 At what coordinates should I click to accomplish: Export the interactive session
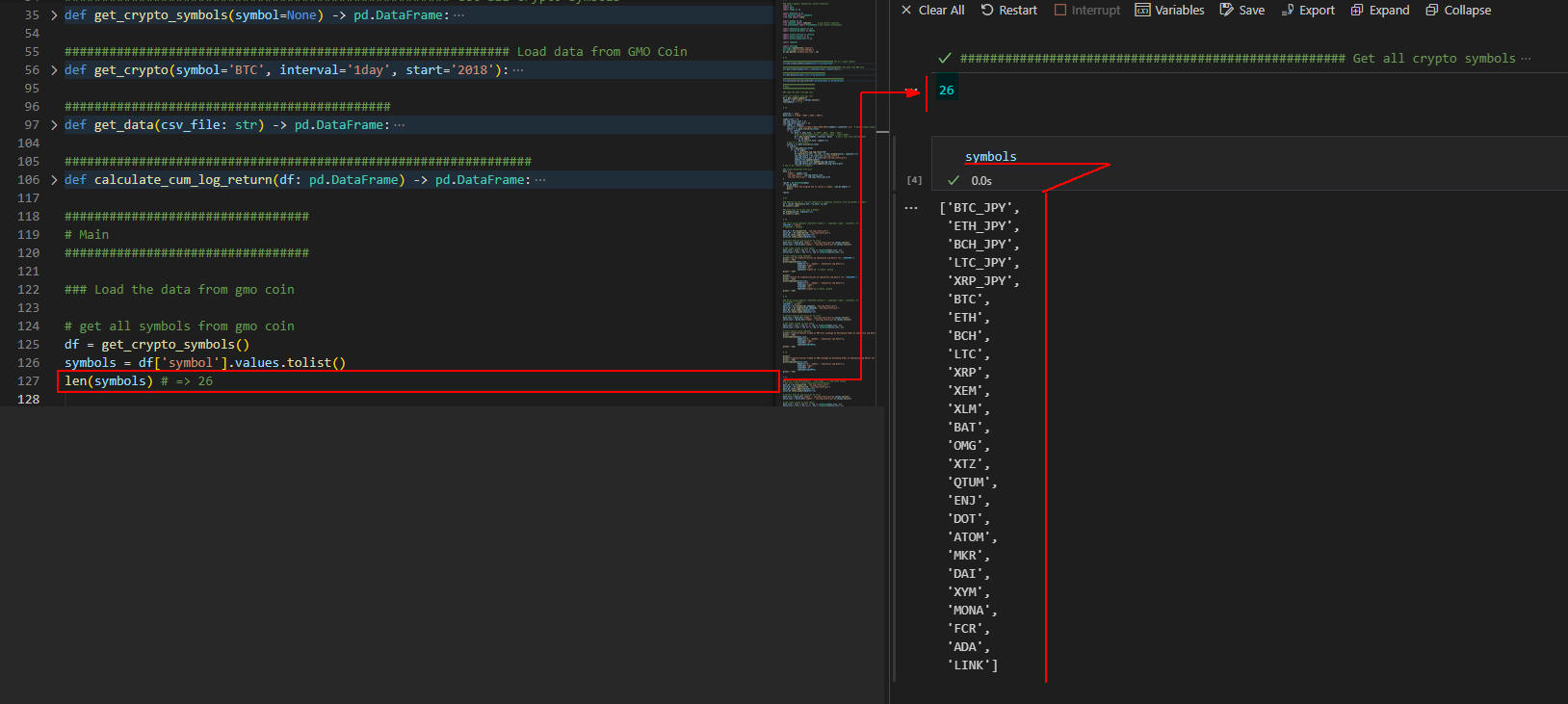point(1308,10)
